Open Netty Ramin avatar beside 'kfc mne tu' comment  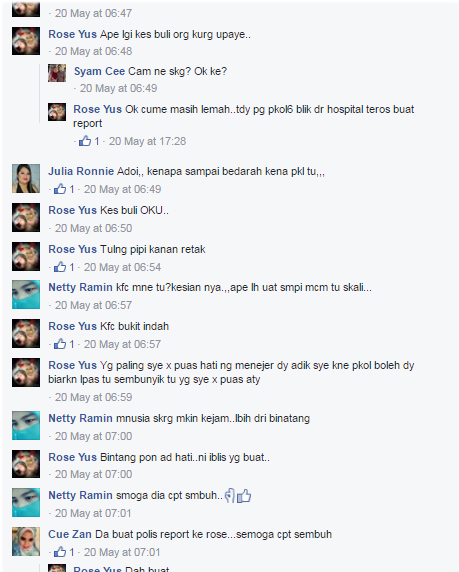(26, 294)
